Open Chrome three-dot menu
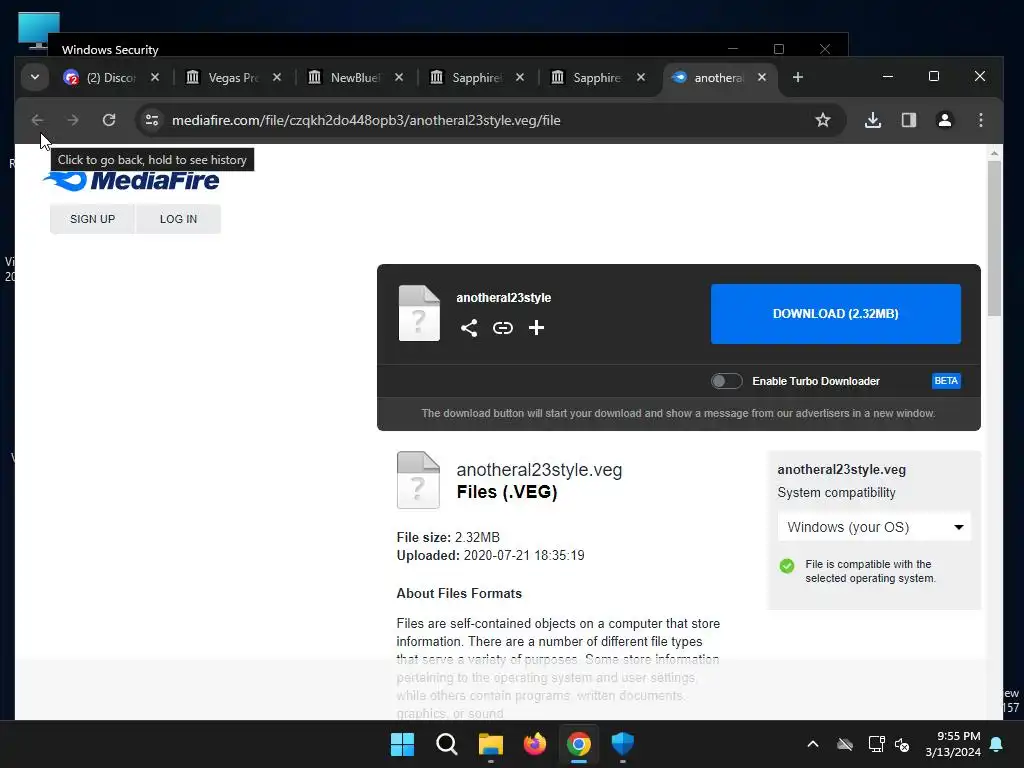The image size is (1024, 768). 981,120
